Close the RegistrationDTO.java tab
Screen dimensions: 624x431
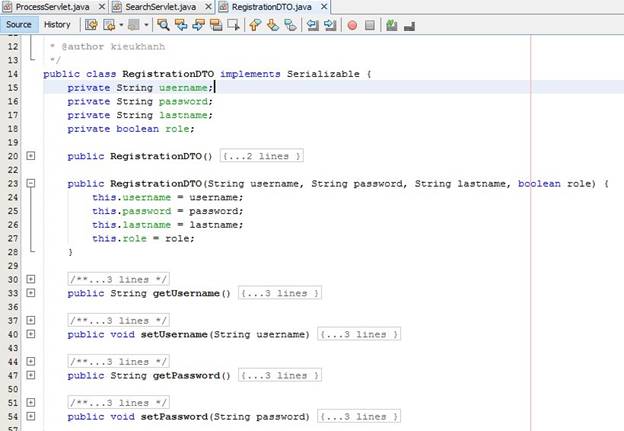coord(324,7)
